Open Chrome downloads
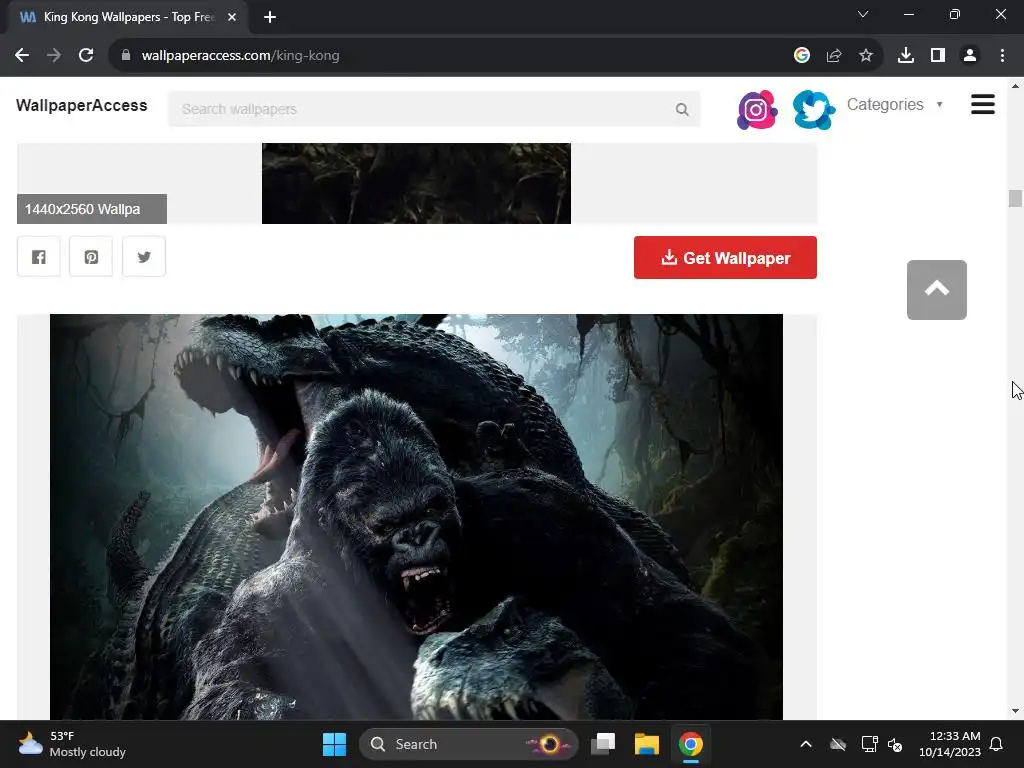 pos(906,56)
